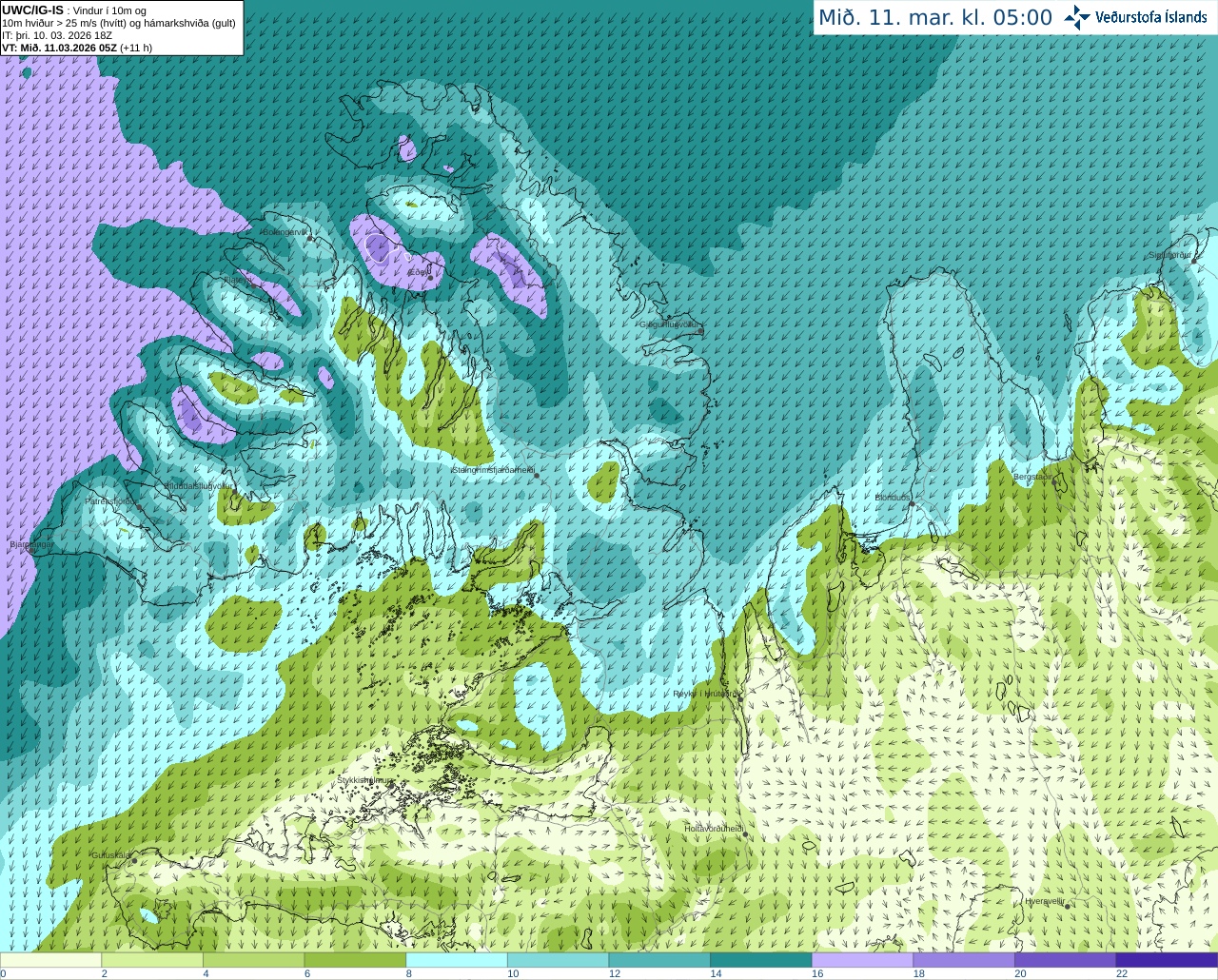This screenshot has width=1218, height=980.
Task: Click the legend scale value '8'
Action: pyautogui.click(x=408, y=973)
